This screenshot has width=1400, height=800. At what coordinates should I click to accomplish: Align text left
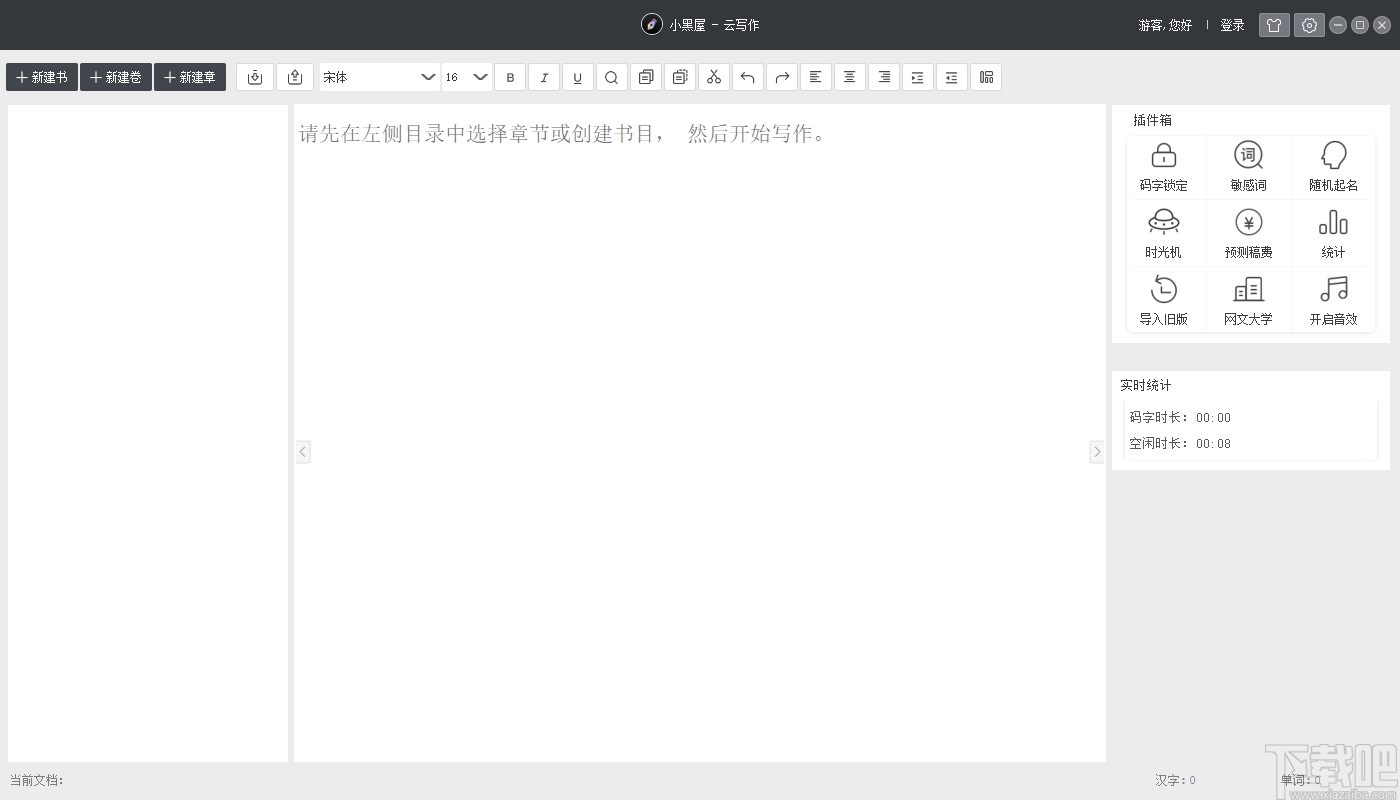pyautogui.click(x=816, y=77)
